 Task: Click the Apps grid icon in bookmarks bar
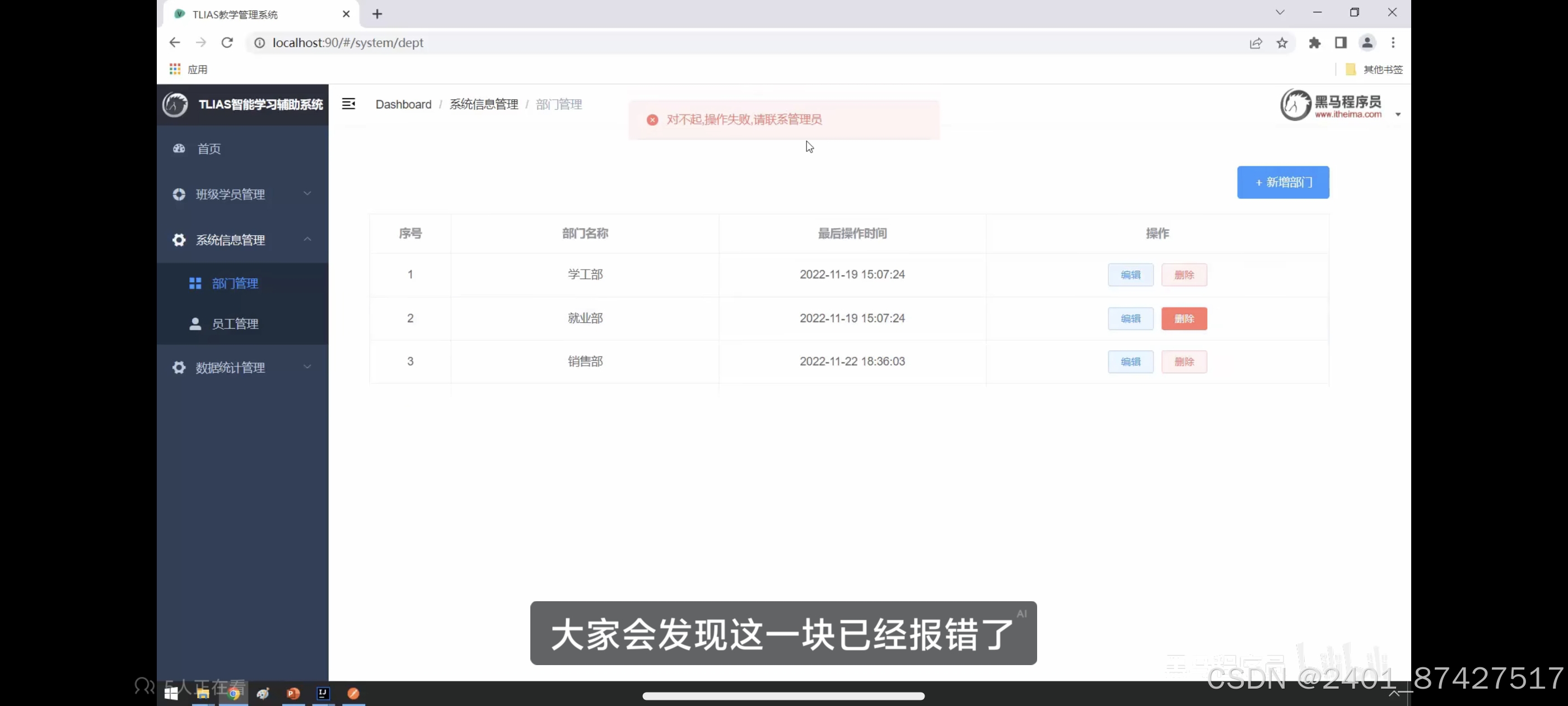(x=175, y=69)
